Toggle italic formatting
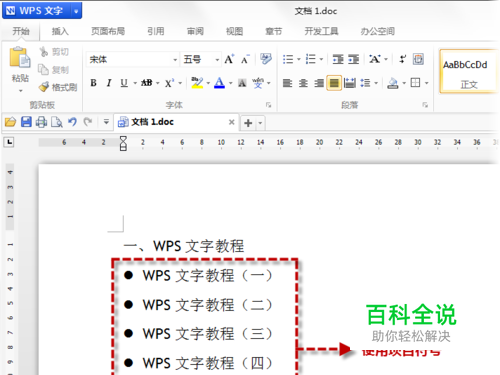Viewport: 500px width, 375px height. pos(109,83)
